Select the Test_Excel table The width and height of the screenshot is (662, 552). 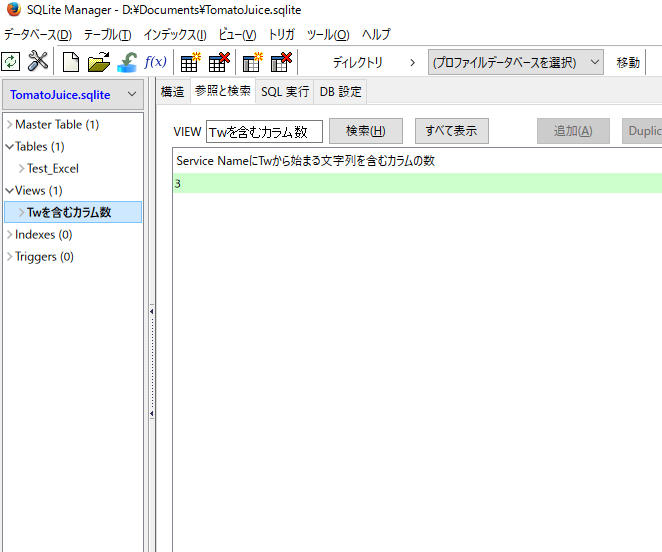[53, 169]
